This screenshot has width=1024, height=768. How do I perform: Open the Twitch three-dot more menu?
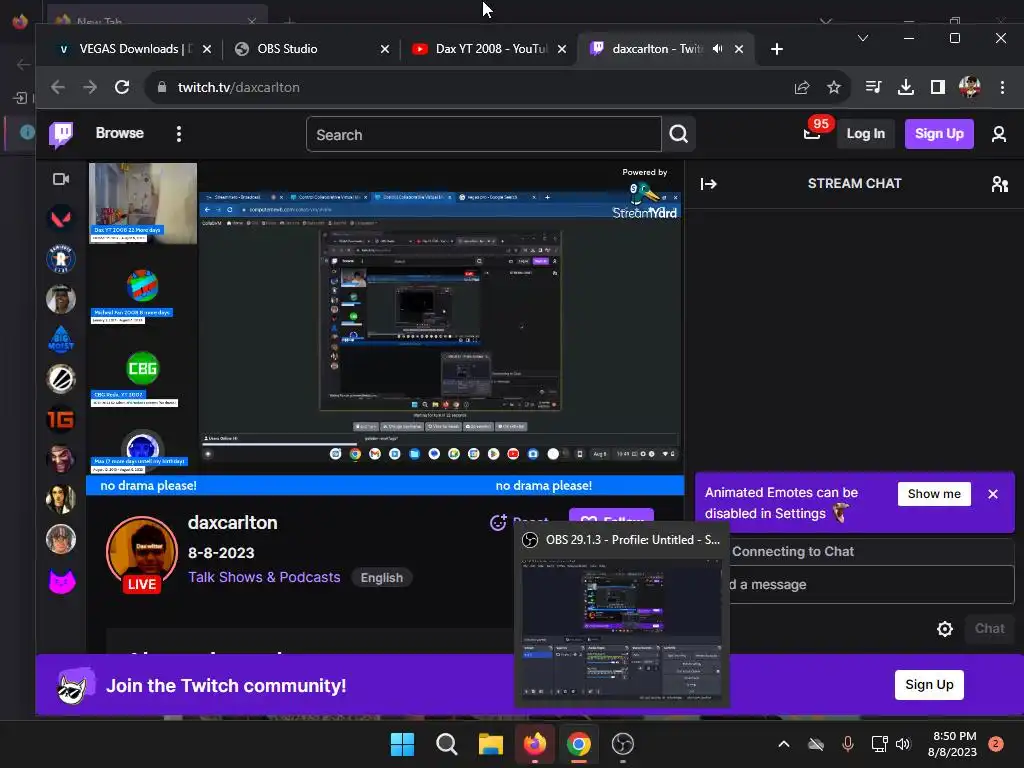[179, 134]
